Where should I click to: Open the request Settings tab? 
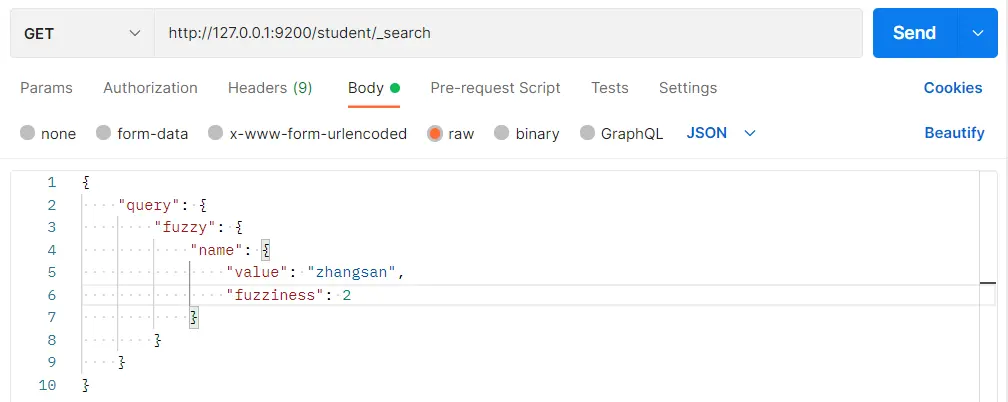coord(688,88)
